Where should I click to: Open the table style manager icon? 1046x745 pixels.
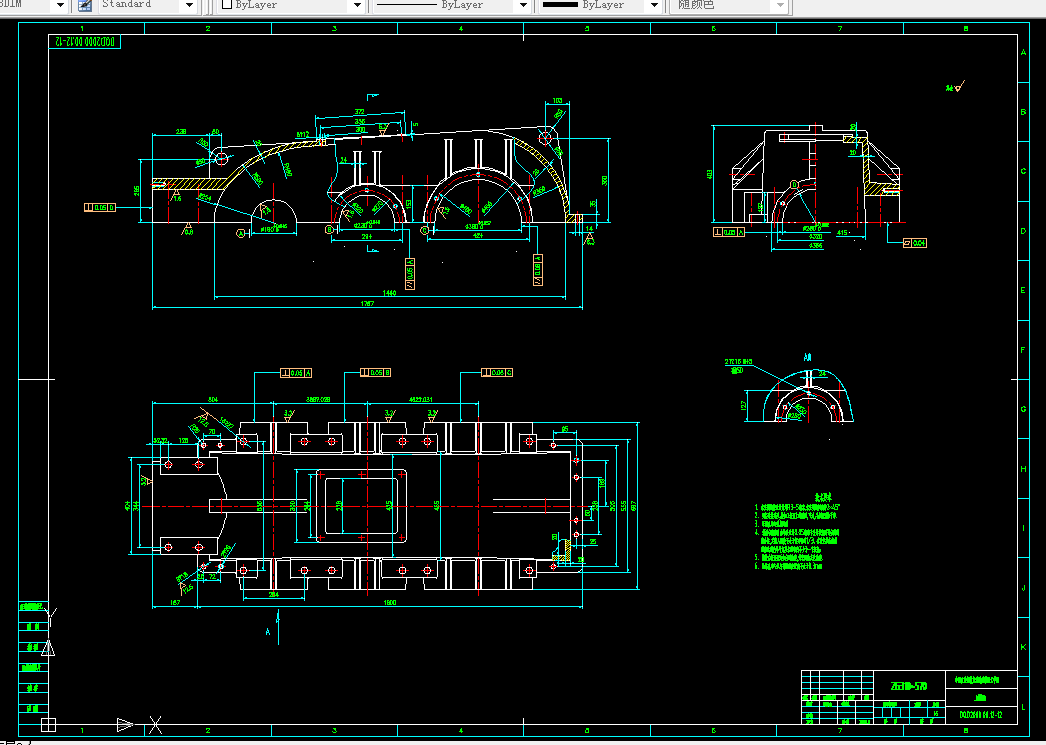pos(85,5)
